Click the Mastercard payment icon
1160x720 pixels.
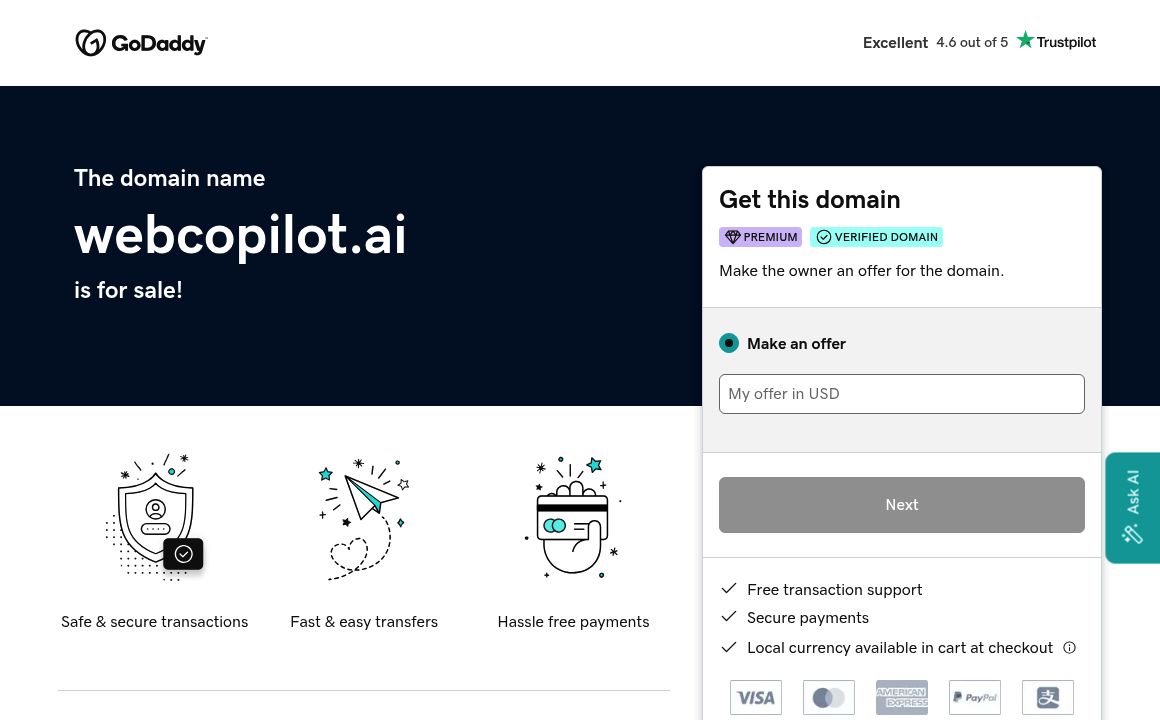(828, 697)
